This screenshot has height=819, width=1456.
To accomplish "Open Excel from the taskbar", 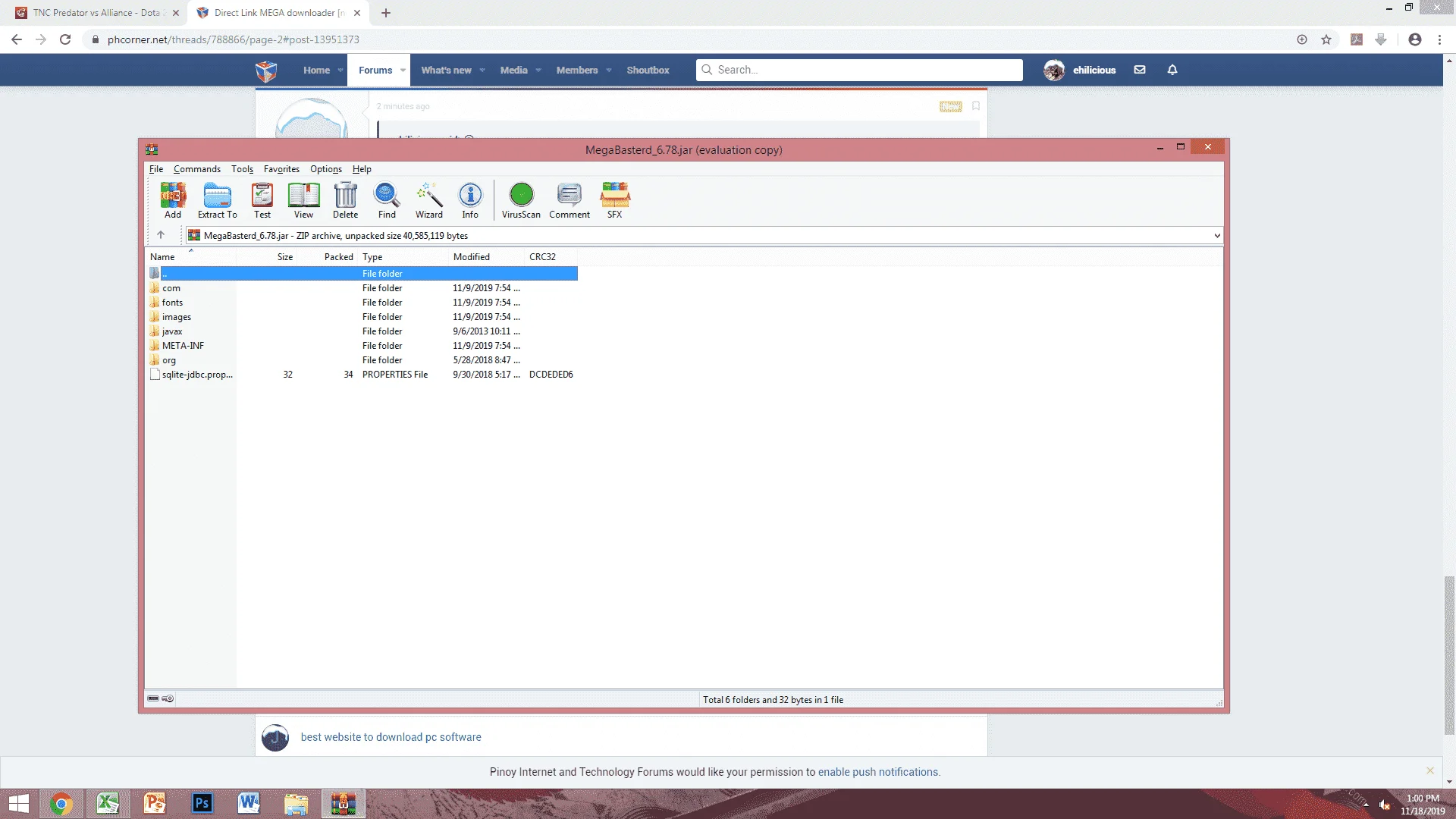I will pyautogui.click(x=108, y=804).
